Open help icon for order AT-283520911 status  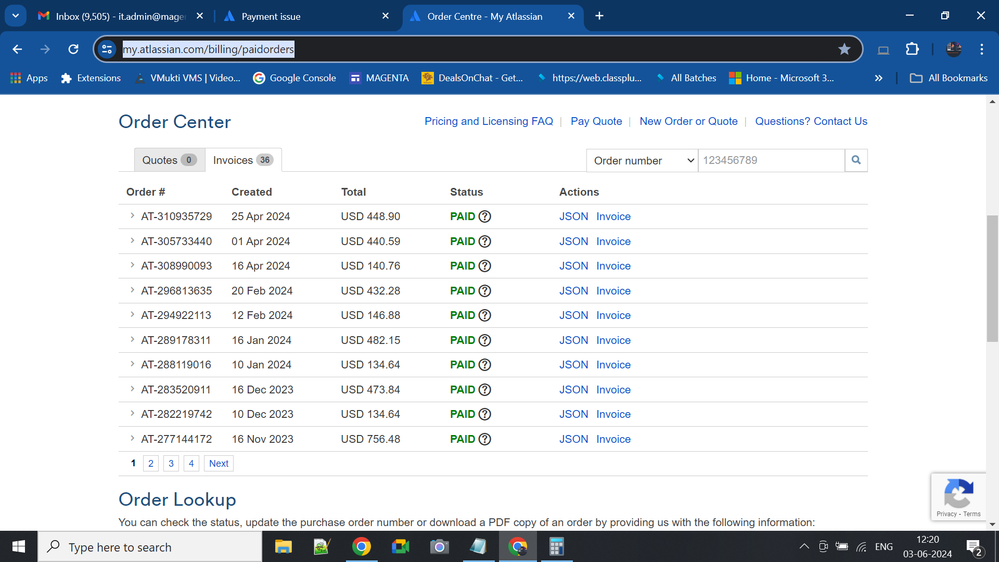coord(485,389)
